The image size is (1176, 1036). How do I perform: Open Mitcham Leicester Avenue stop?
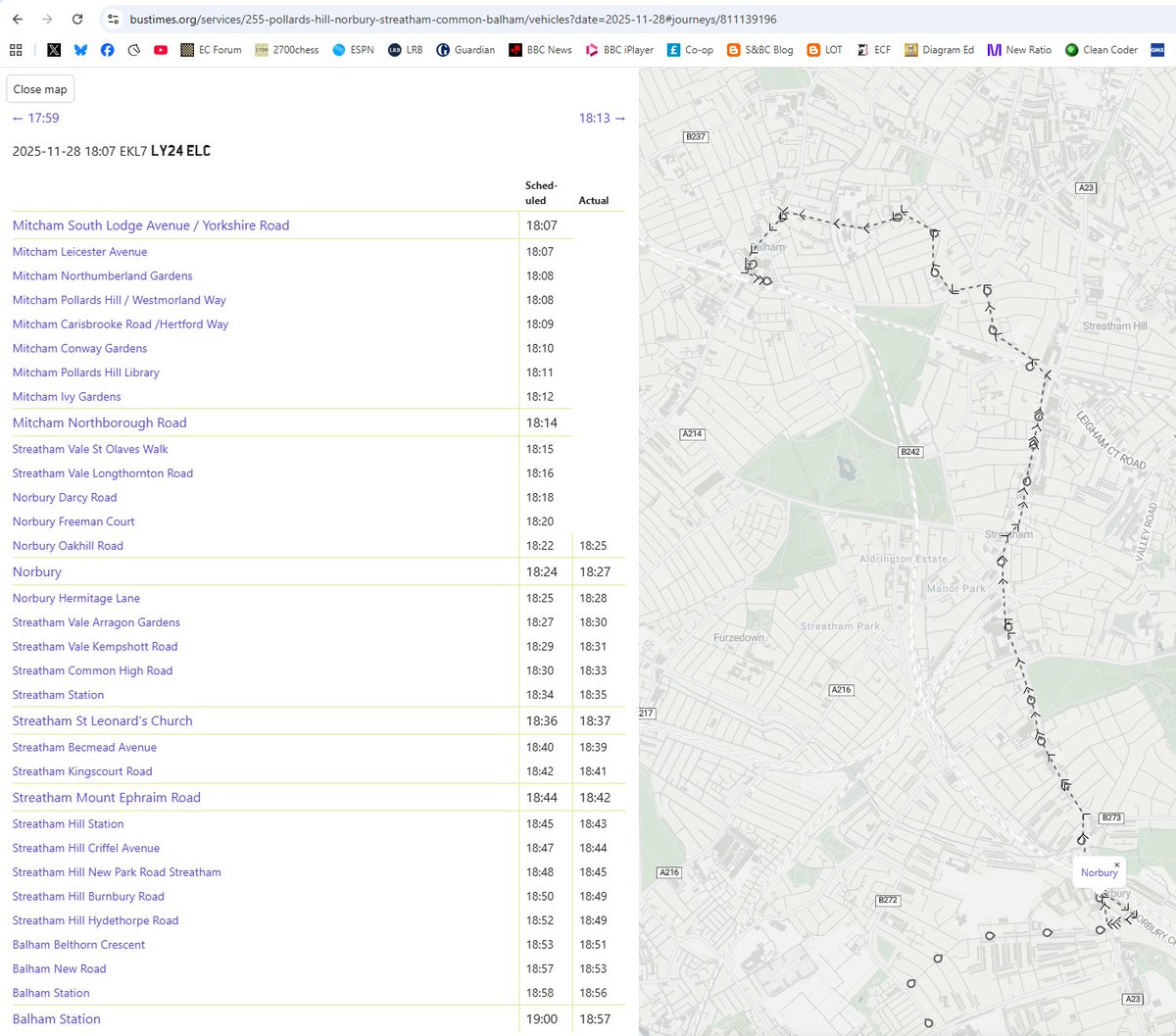pos(79,252)
